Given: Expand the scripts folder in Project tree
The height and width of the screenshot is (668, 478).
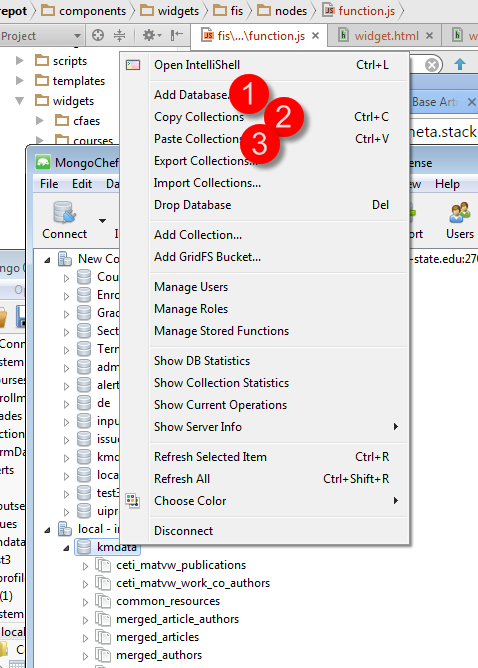Looking at the screenshot, I should click(20, 60).
